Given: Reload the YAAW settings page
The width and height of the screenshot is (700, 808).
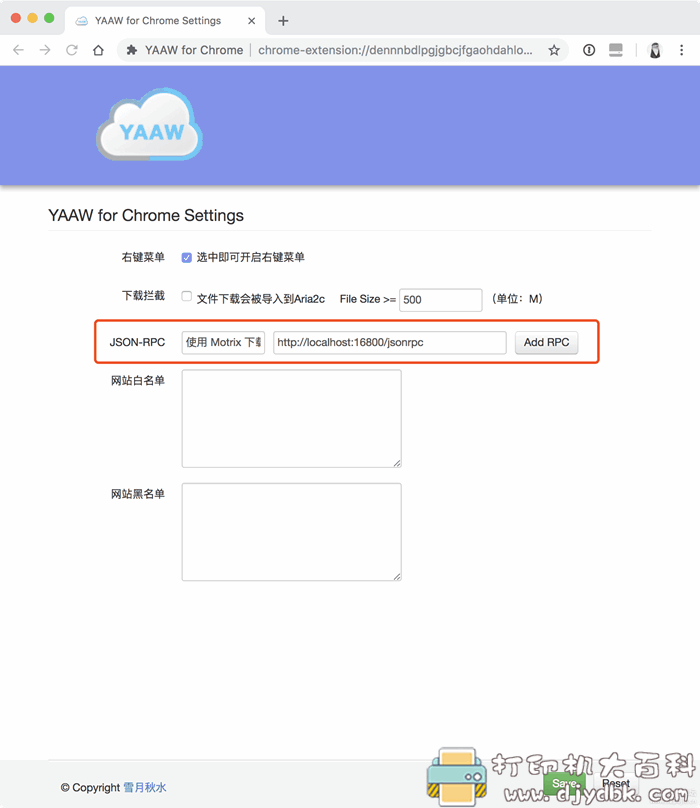Looking at the screenshot, I should pyautogui.click(x=72, y=50).
